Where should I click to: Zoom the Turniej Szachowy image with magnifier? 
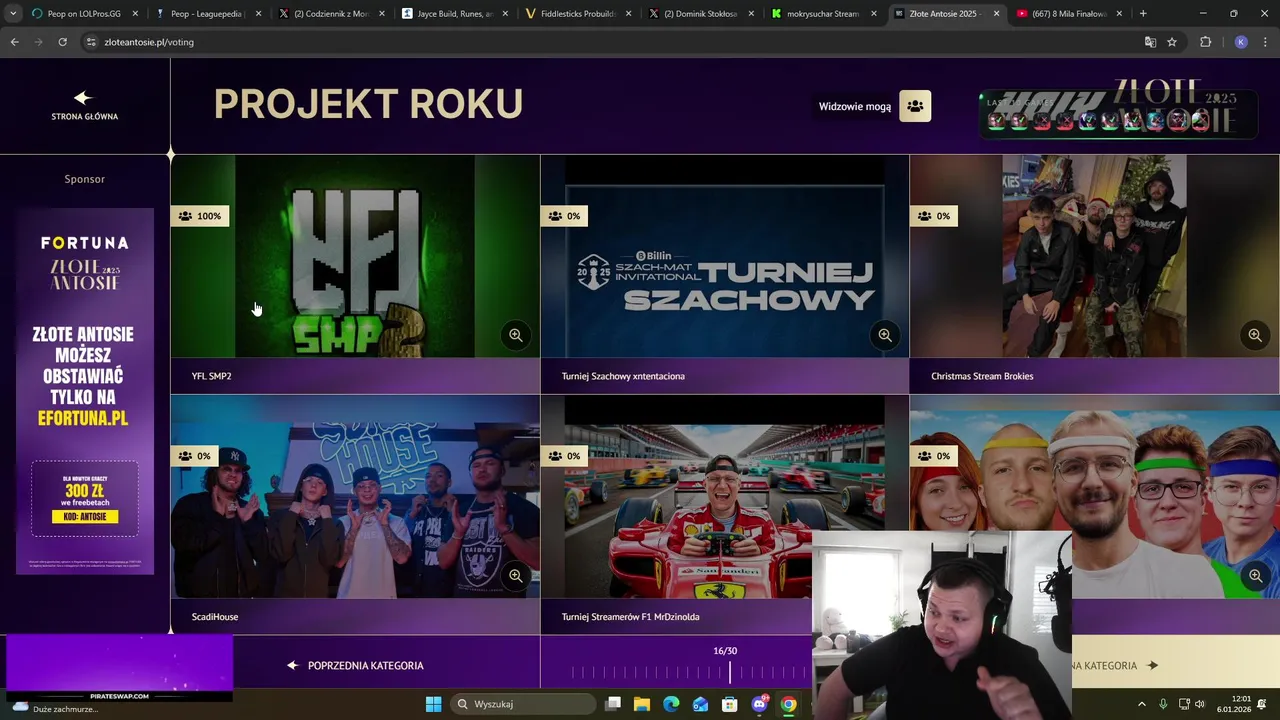(885, 335)
